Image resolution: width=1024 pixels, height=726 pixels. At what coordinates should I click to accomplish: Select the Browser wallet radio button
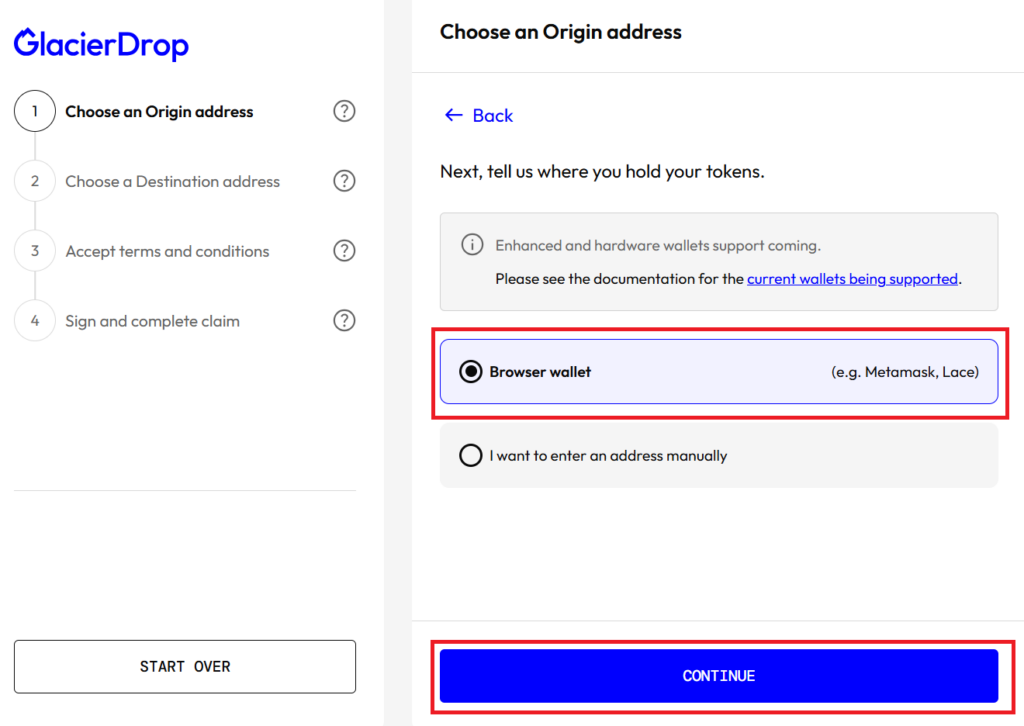[470, 371]
